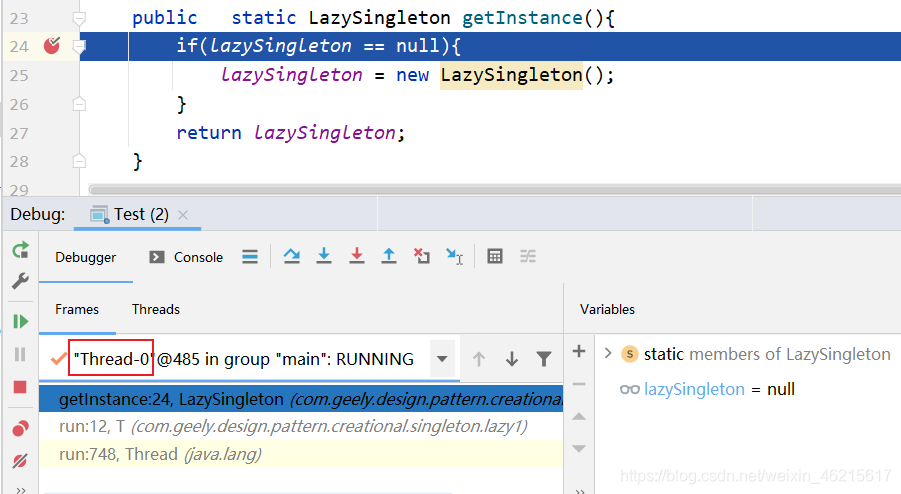
Task: Click the threads dump layout icon beside Console
Action: coord(250,257)
